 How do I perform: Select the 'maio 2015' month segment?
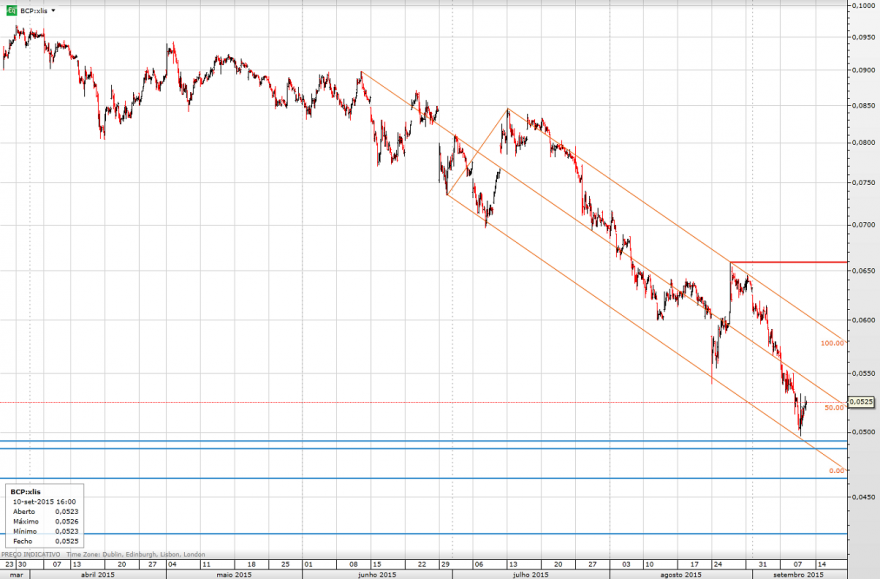pyautogui.click(x=234, y=575)
